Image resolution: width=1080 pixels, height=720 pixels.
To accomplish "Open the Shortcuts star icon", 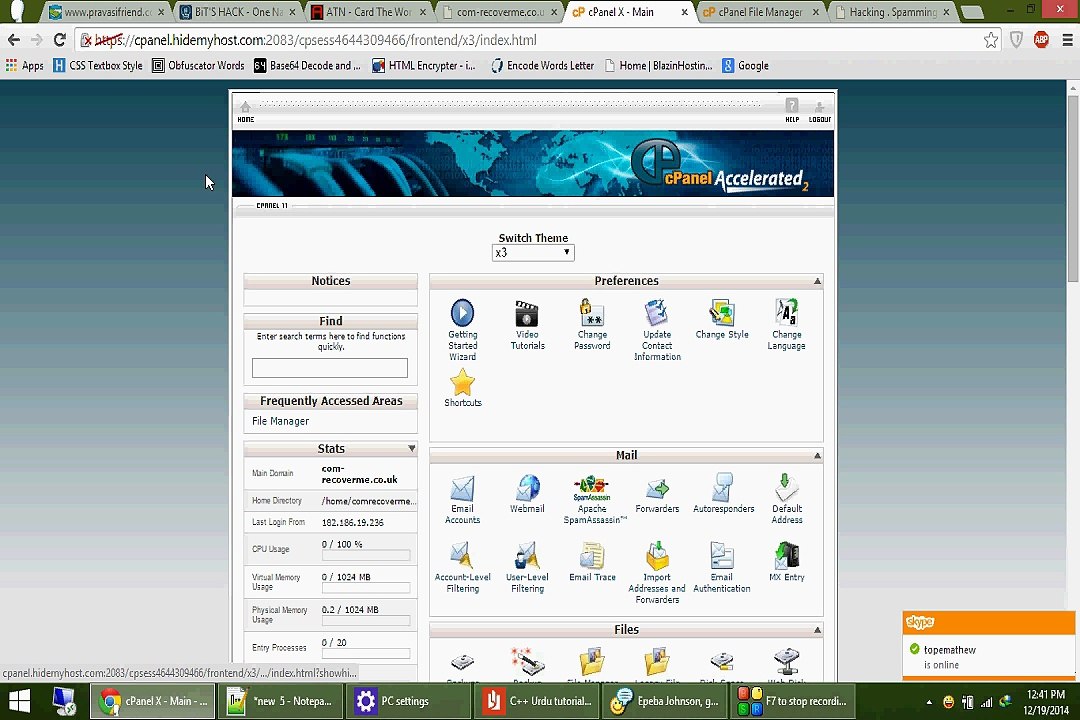I will (x=462, y=382).
